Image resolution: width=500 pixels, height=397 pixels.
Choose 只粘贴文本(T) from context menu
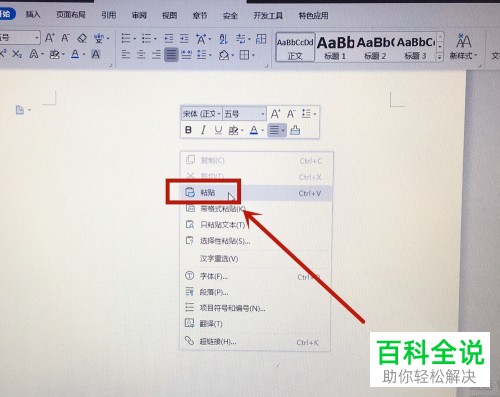(x=256, y=225)
